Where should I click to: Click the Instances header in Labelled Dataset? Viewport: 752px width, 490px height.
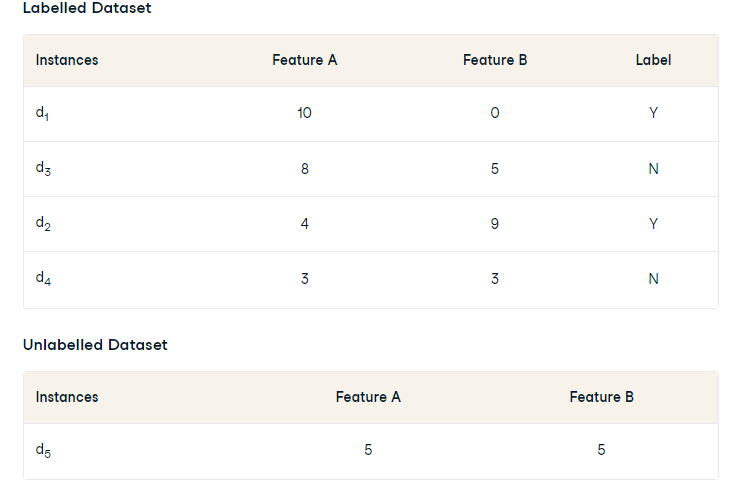(67, 60)
